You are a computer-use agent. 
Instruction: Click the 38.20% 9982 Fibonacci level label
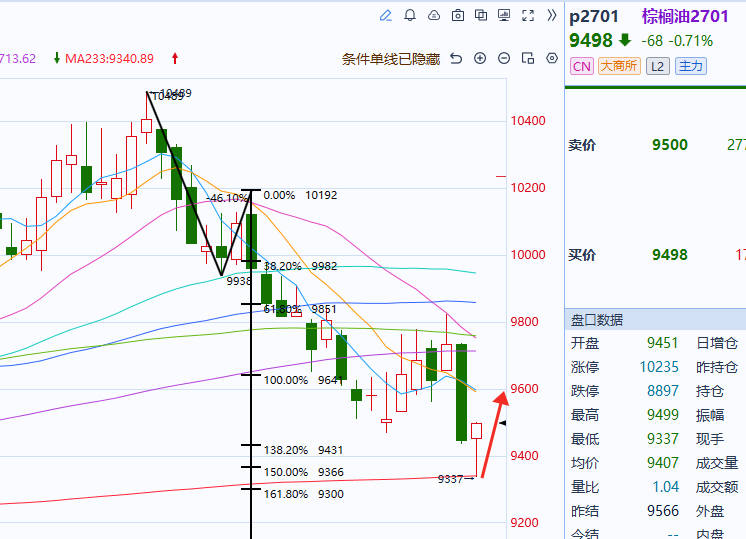pyautogui.click(x=300, y=266)
